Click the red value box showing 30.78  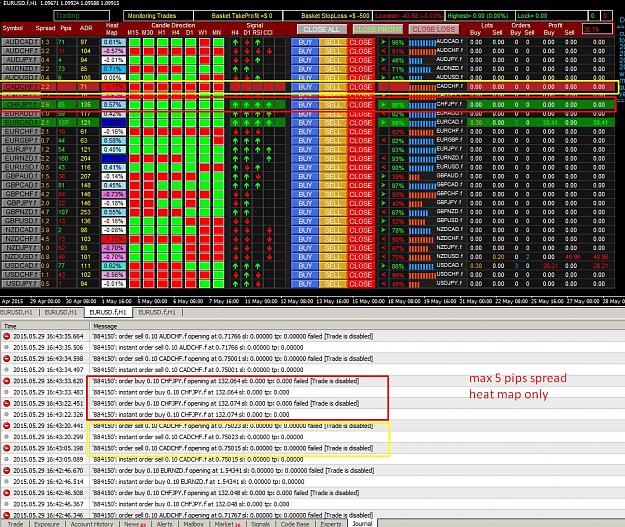point(597,29)
